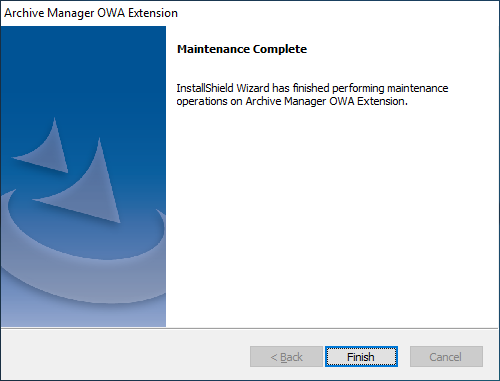Click the greyed-out Back button
Image resolution: width=500 pixels, height=381 pixels.
coord(286,356)
